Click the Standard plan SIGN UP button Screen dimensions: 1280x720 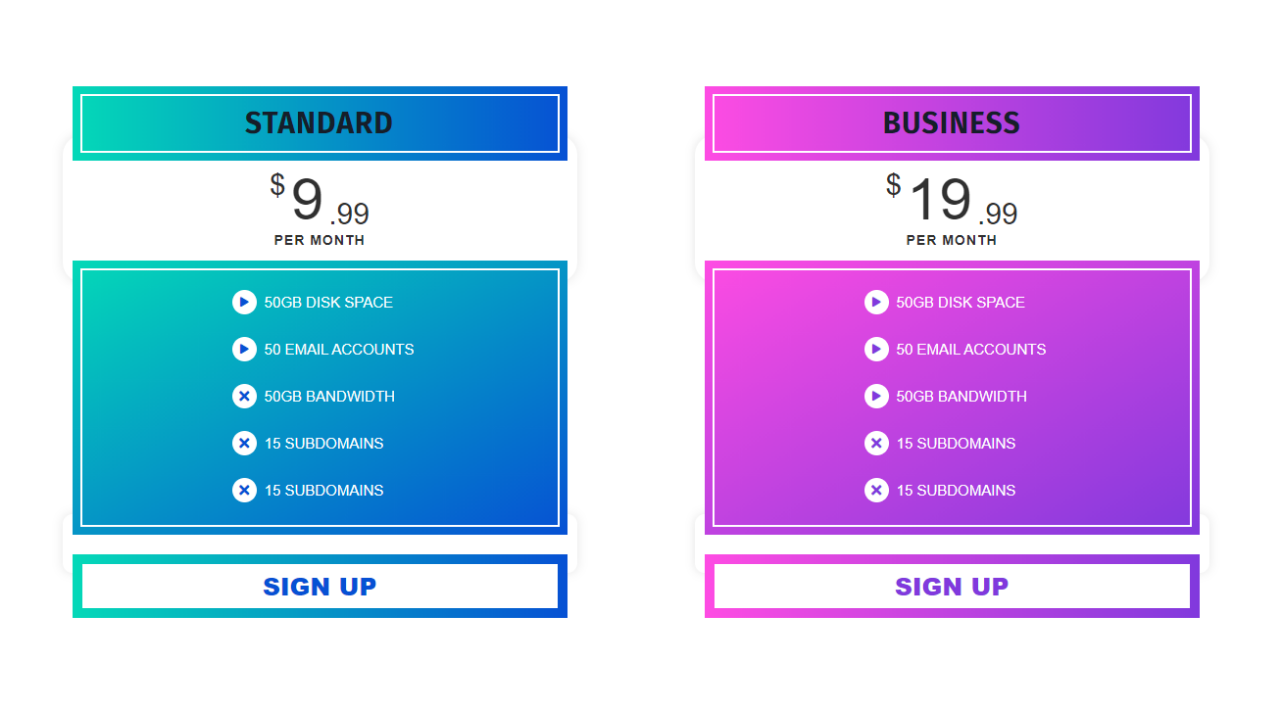coord(320,586)
